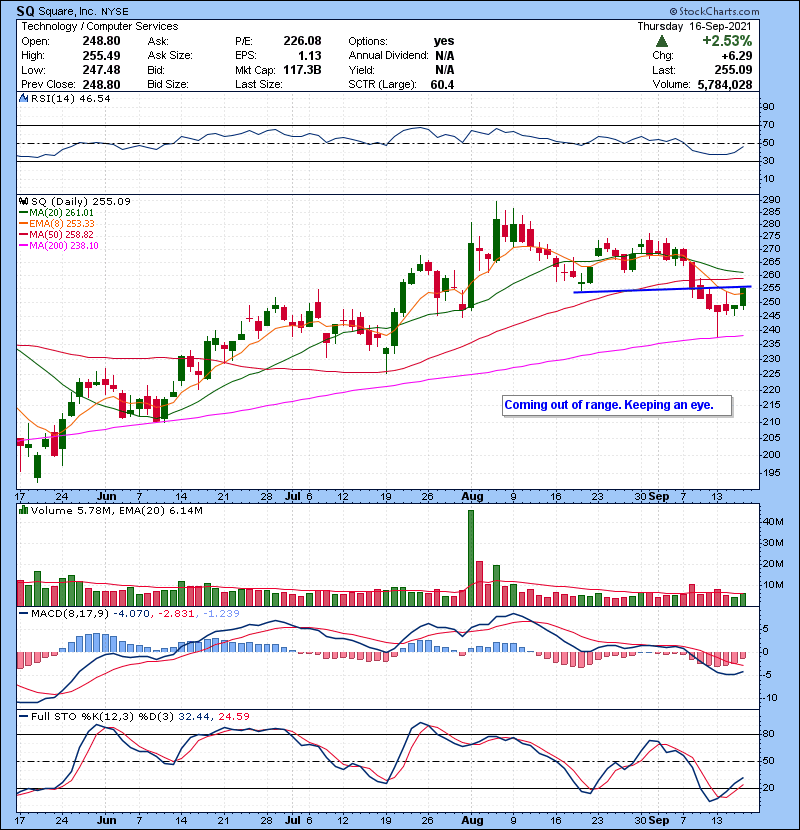Image resolution: width=800 pixels, height=830 pixels.
Task: Click the 290 label on price axis
Action: (771, 200)
